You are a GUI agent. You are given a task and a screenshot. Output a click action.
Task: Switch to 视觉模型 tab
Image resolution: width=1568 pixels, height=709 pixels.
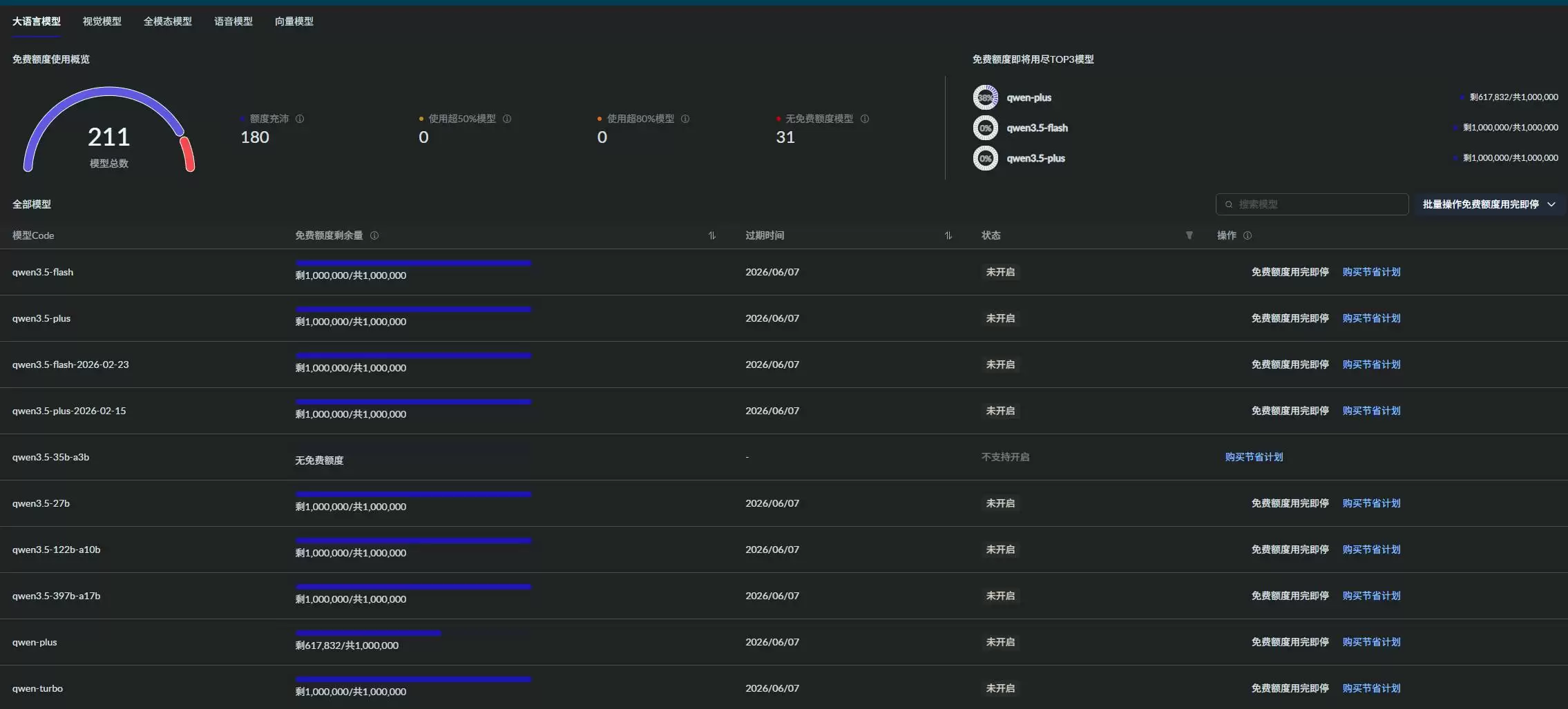pos(102,21)
